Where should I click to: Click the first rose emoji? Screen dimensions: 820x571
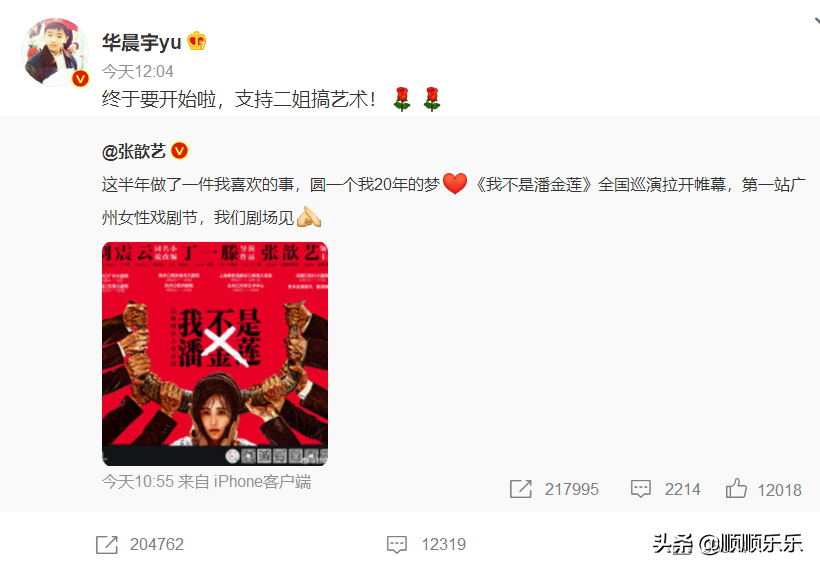click(x=402, y=99)
